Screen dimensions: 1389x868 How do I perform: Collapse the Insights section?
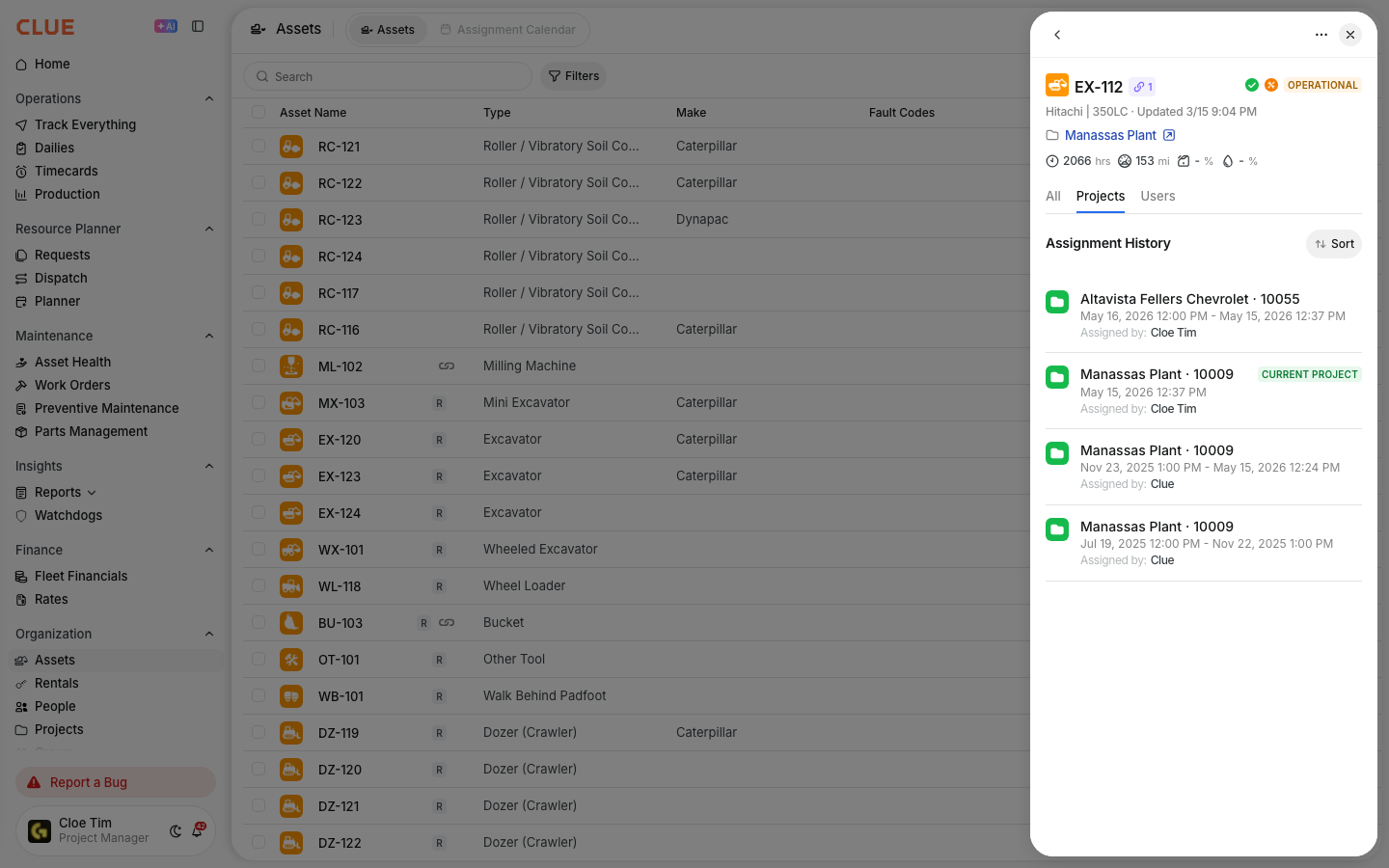tap(209, 466)
